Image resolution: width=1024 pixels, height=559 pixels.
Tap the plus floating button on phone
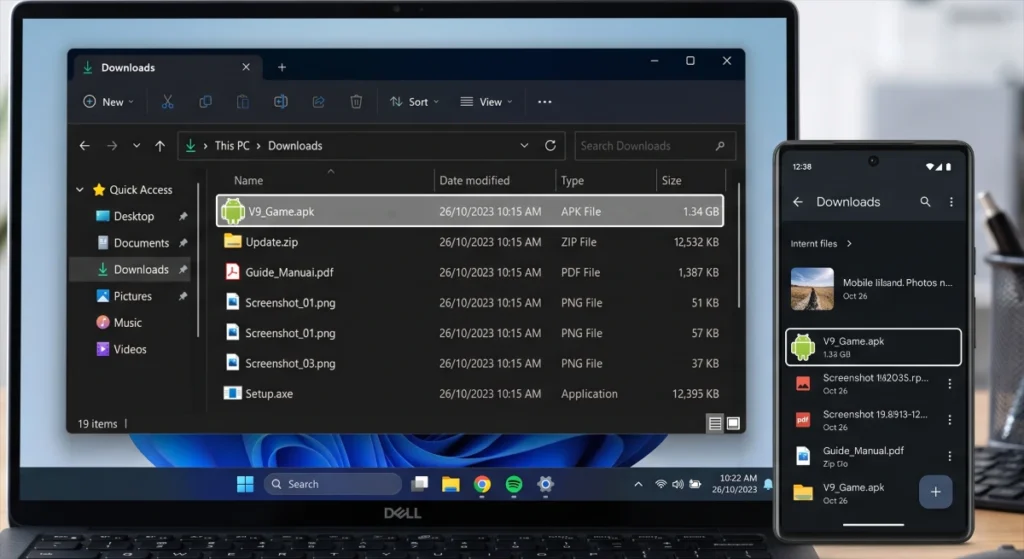click(x=935, y=492)
